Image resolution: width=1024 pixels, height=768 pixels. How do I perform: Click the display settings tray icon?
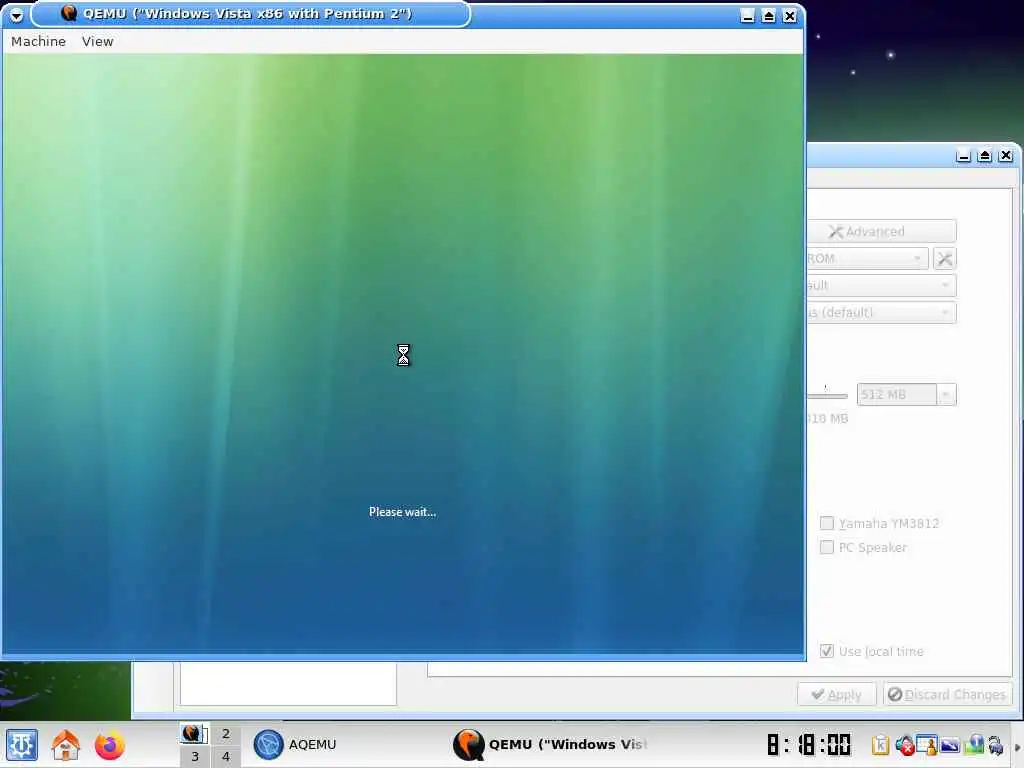click(950, 744)
